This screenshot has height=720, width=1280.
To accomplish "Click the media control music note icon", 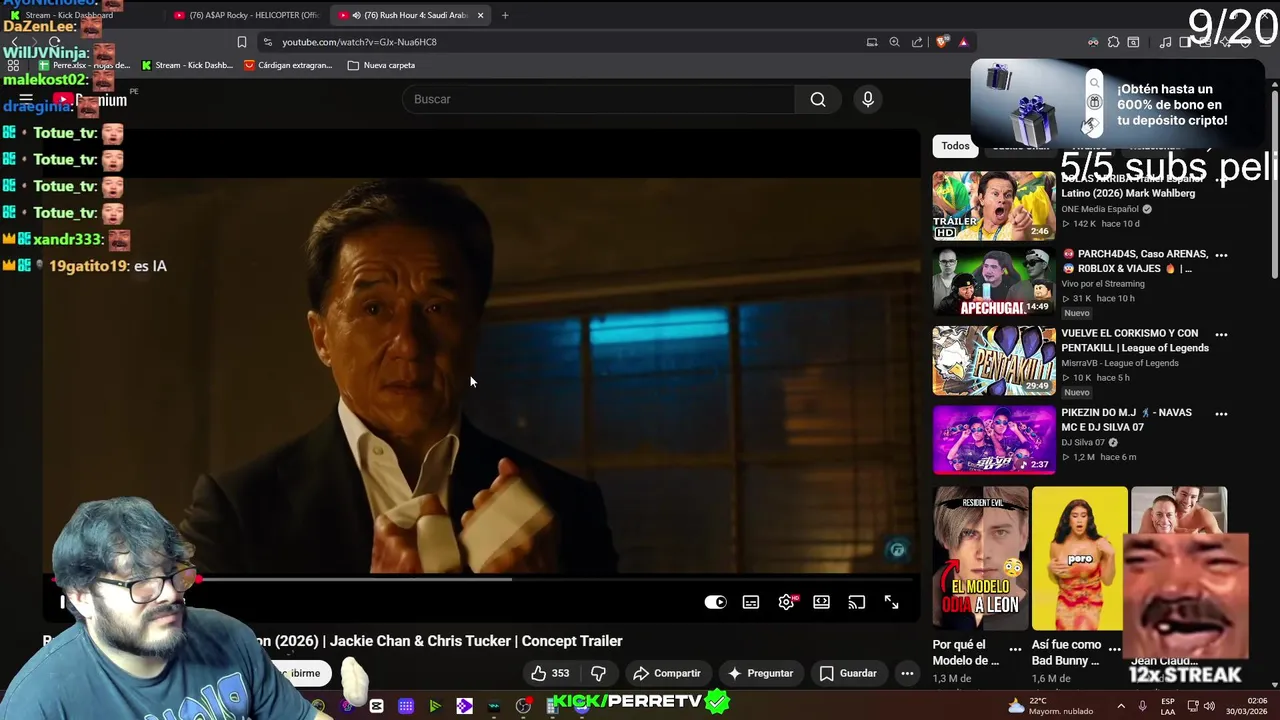I will (x=1165, y=42).
